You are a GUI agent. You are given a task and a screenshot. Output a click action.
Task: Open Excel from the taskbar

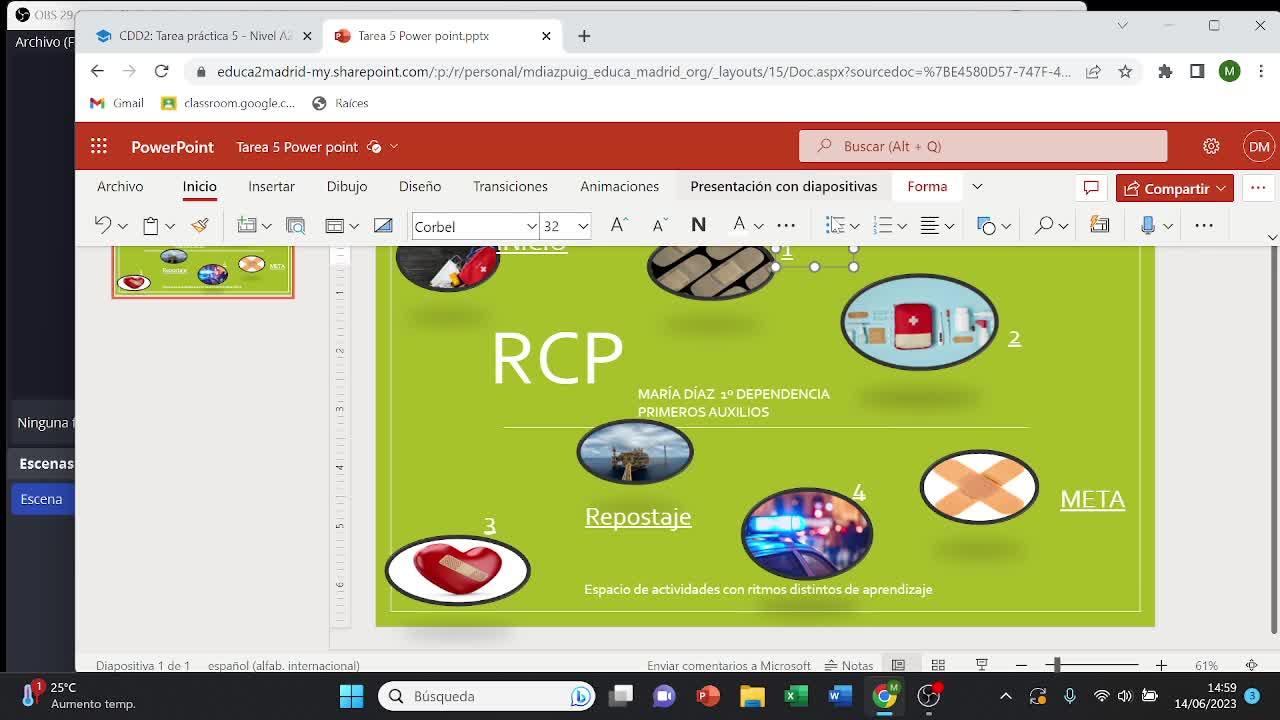coord(796,696)
